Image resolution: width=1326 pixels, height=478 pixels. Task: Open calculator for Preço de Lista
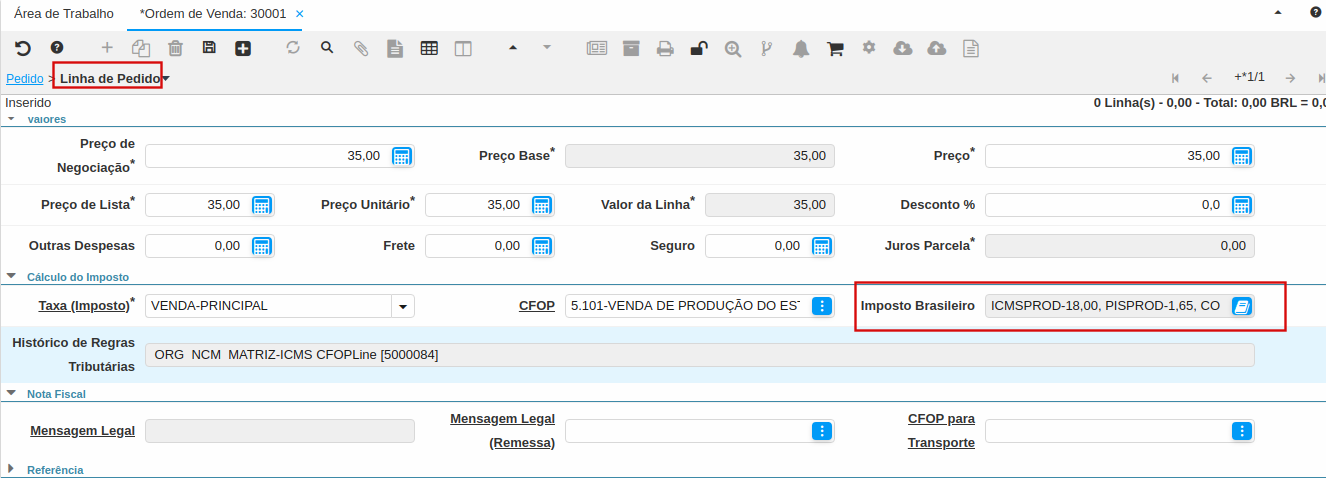pos(262,205)
